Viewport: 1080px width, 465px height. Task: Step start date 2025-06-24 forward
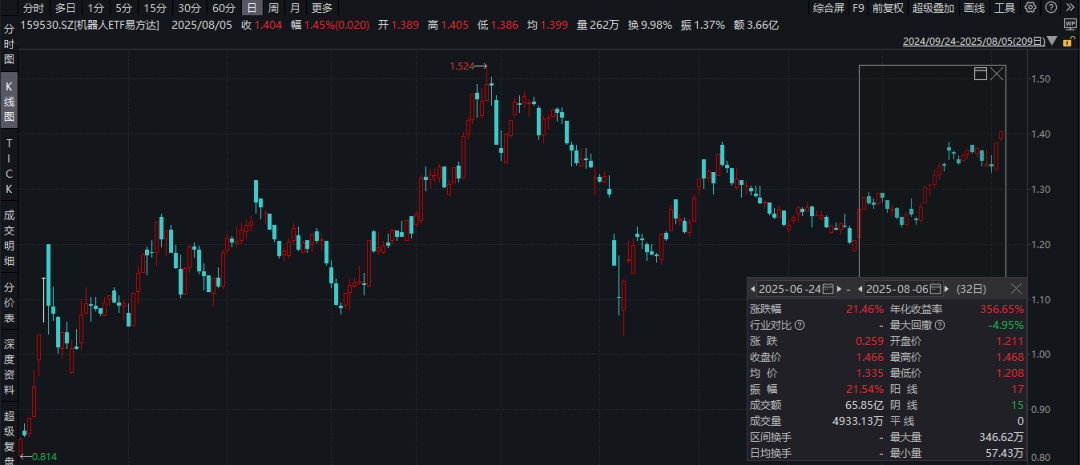[840, 289]
